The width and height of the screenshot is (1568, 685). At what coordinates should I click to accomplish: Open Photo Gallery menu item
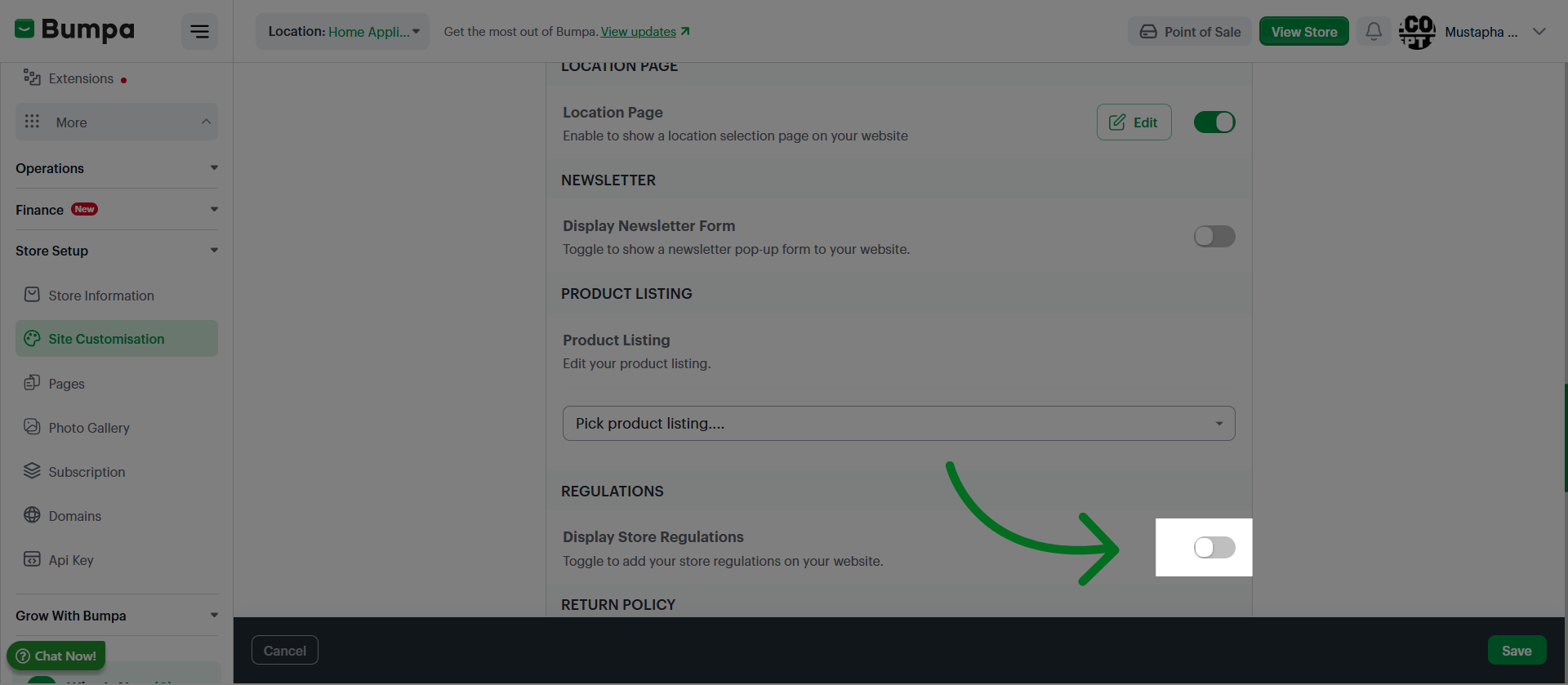click(117, 428)
